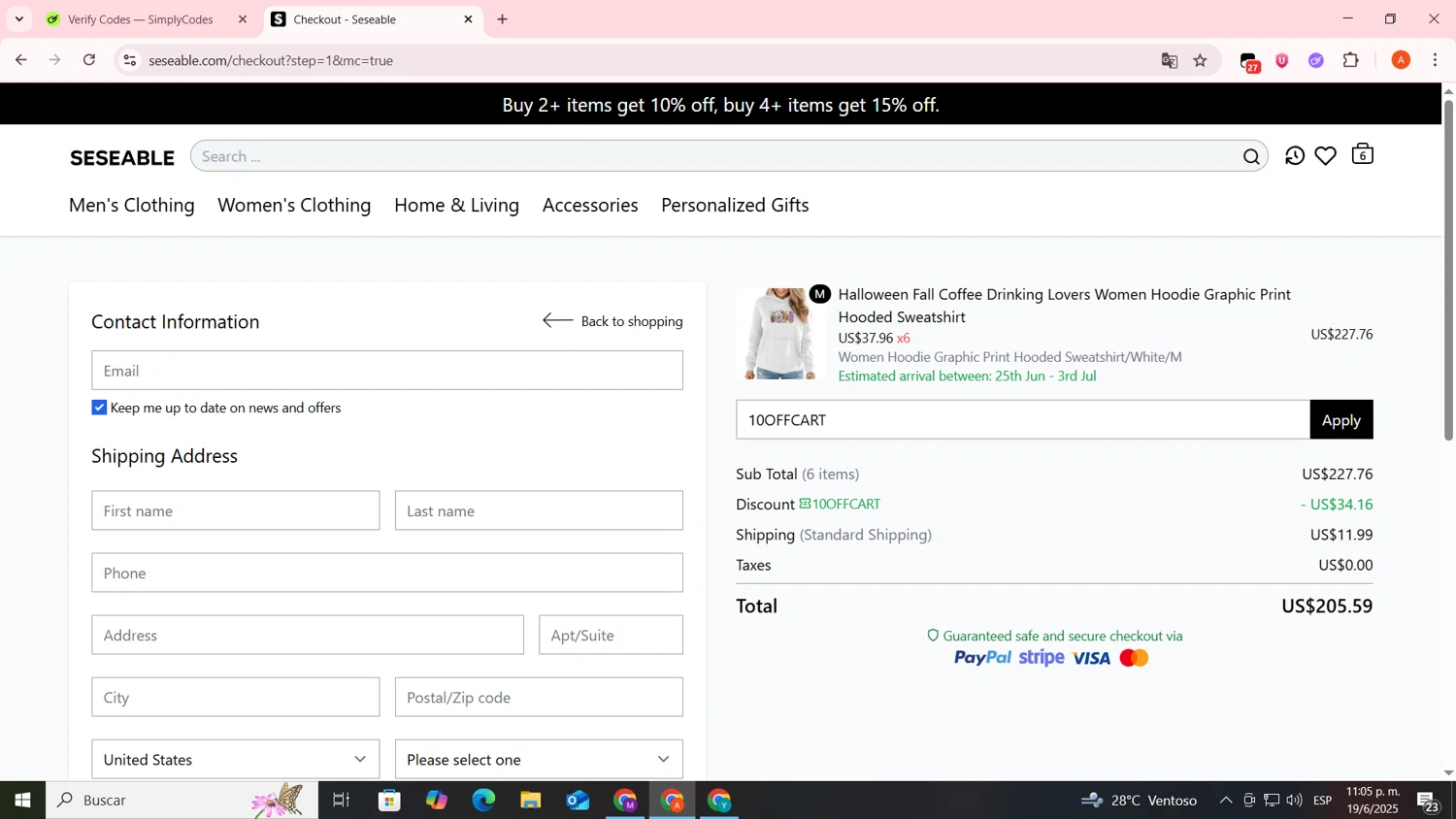Switch to Verify Codes SimplyCodes tab
This screenshot has height=819, width=1456.
[142, 19]
